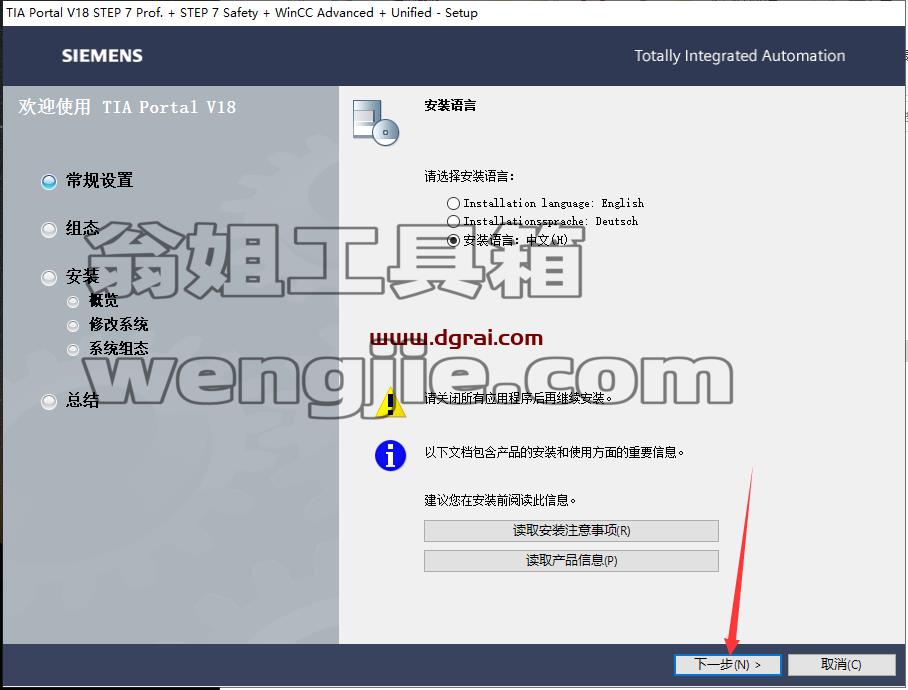Click the blue information circle icon
908x690 pixels.
tap(390, 455)
